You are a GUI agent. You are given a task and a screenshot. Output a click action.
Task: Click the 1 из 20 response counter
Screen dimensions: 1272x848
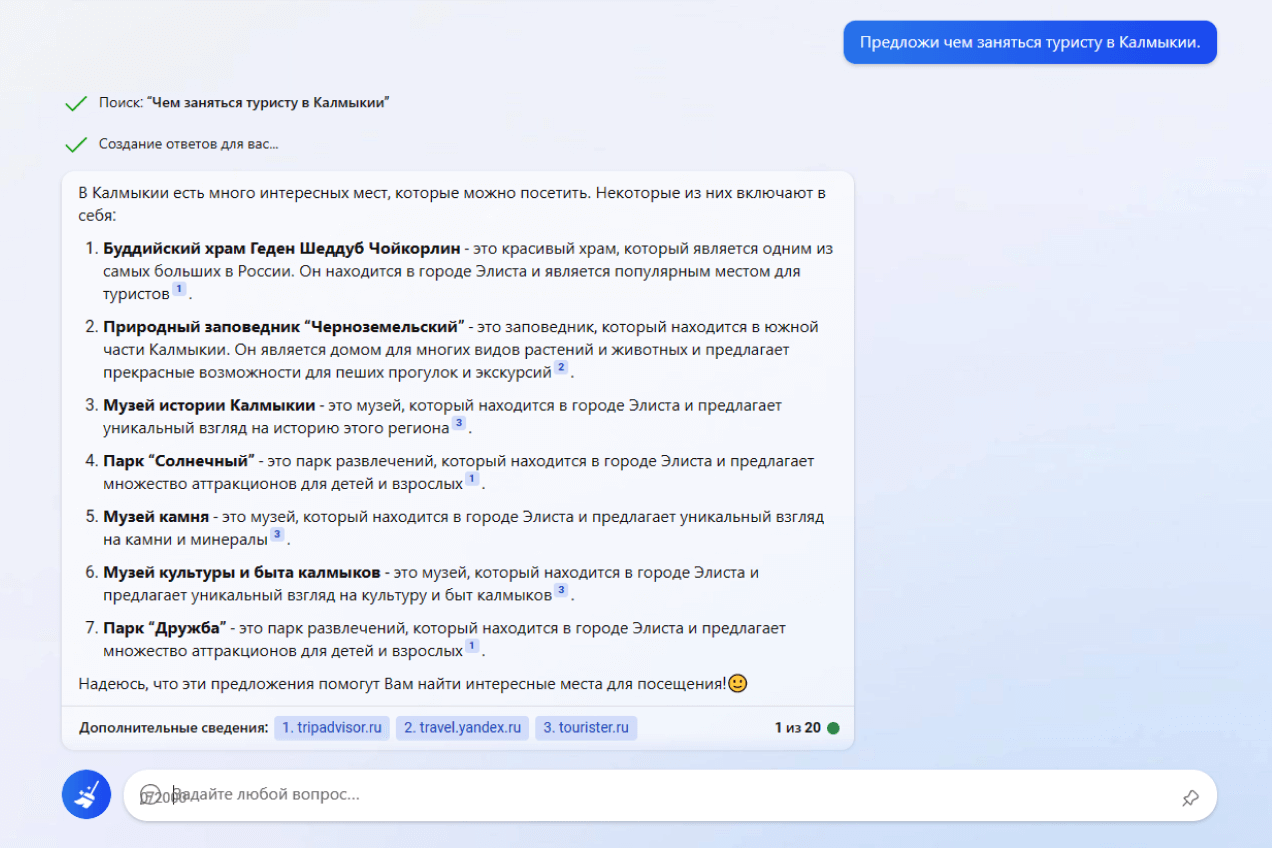[x=797, y=728]
